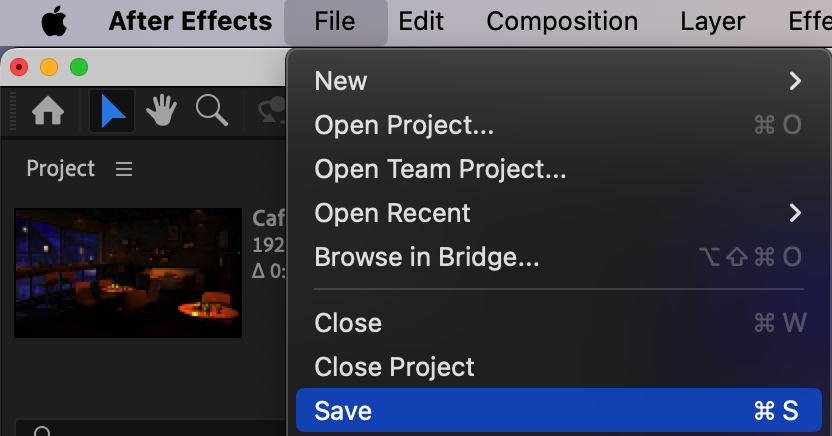The image size is (832, 436).
Task: Click the cafe composition thumbnail preview
Action: coord(128,272)
